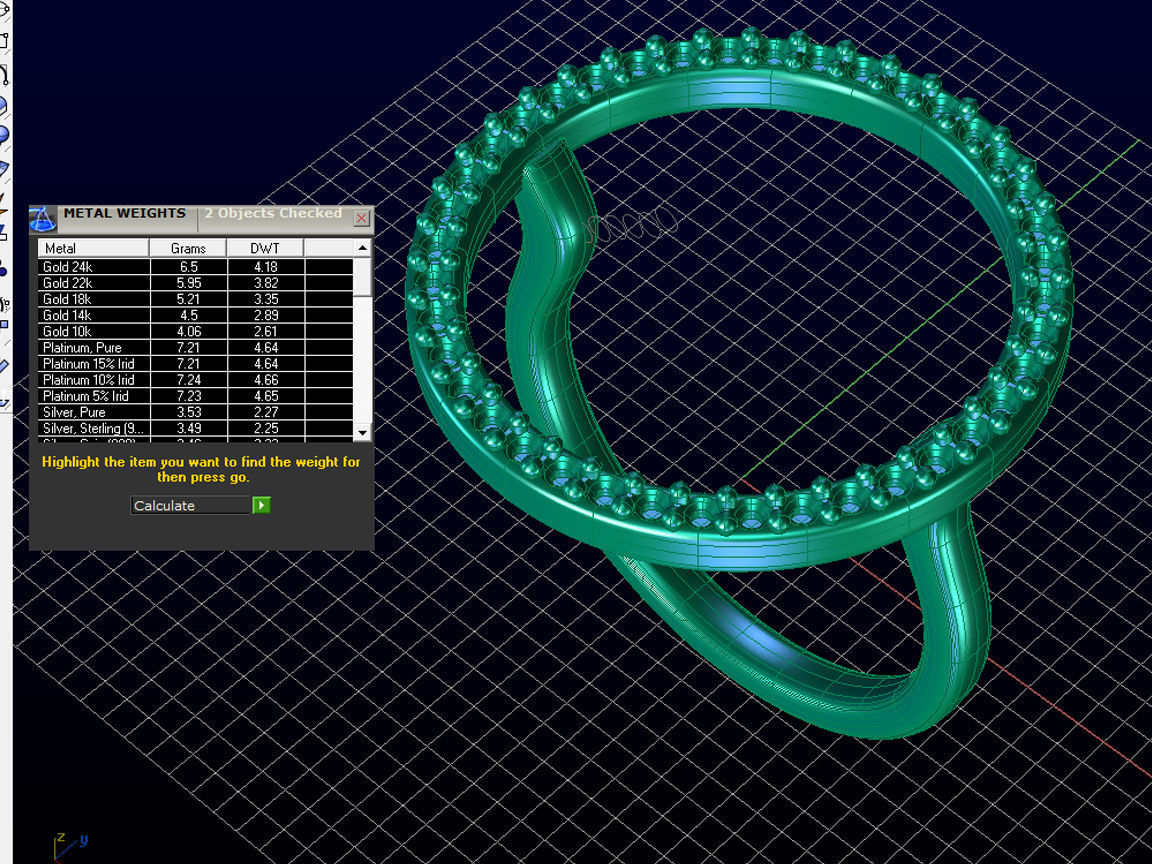Image resolution: width=1152 pixels, height=864 pixels.
Task: Click the 4.5 grams value for Gold 14k
Action: tap(189, 315)
